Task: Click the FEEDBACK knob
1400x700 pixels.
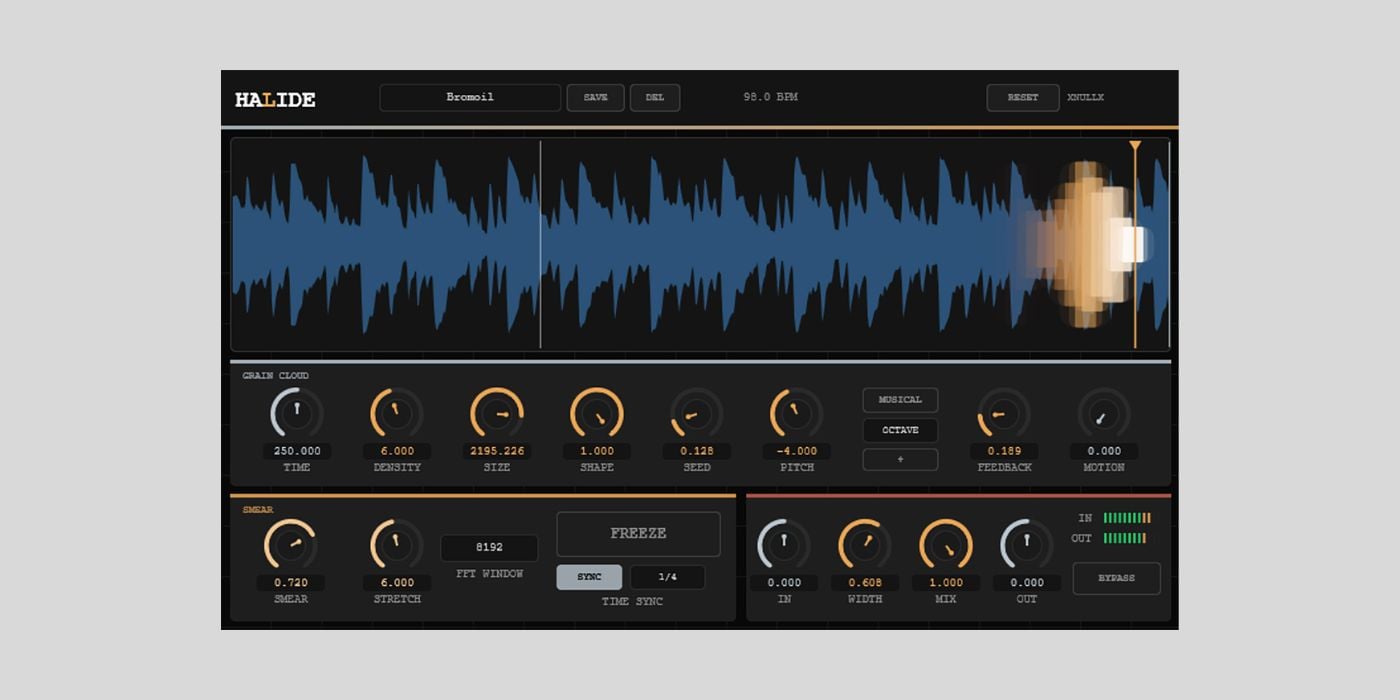Action: 1004,413
